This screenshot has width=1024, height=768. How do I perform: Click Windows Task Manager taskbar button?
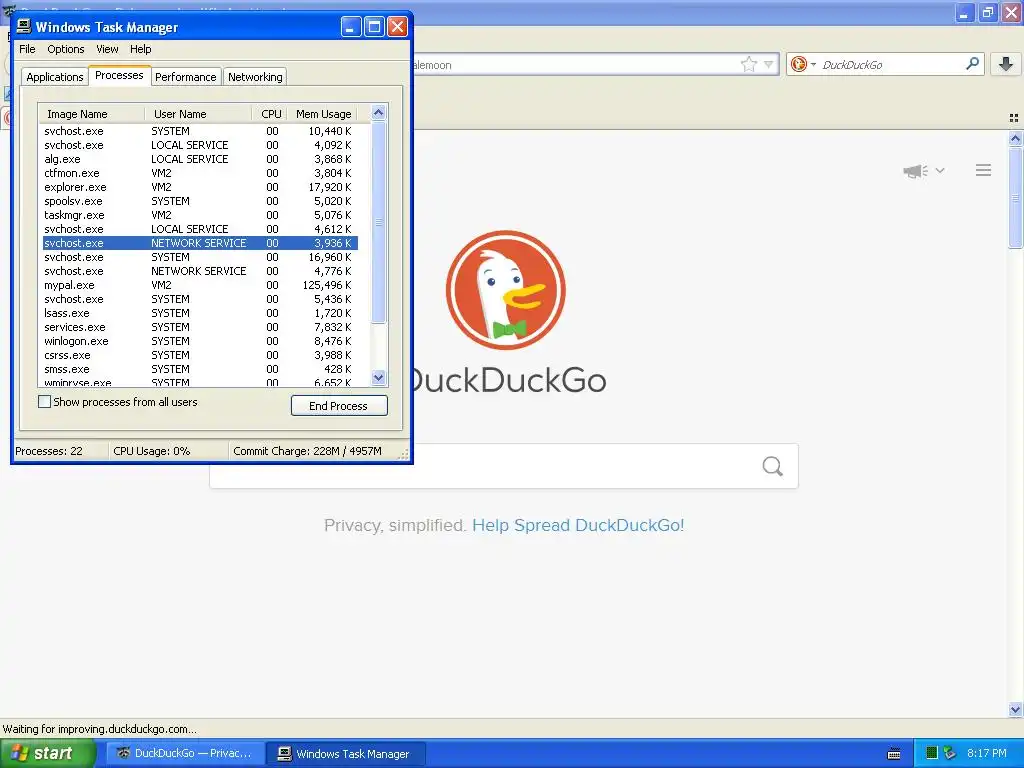346,753
